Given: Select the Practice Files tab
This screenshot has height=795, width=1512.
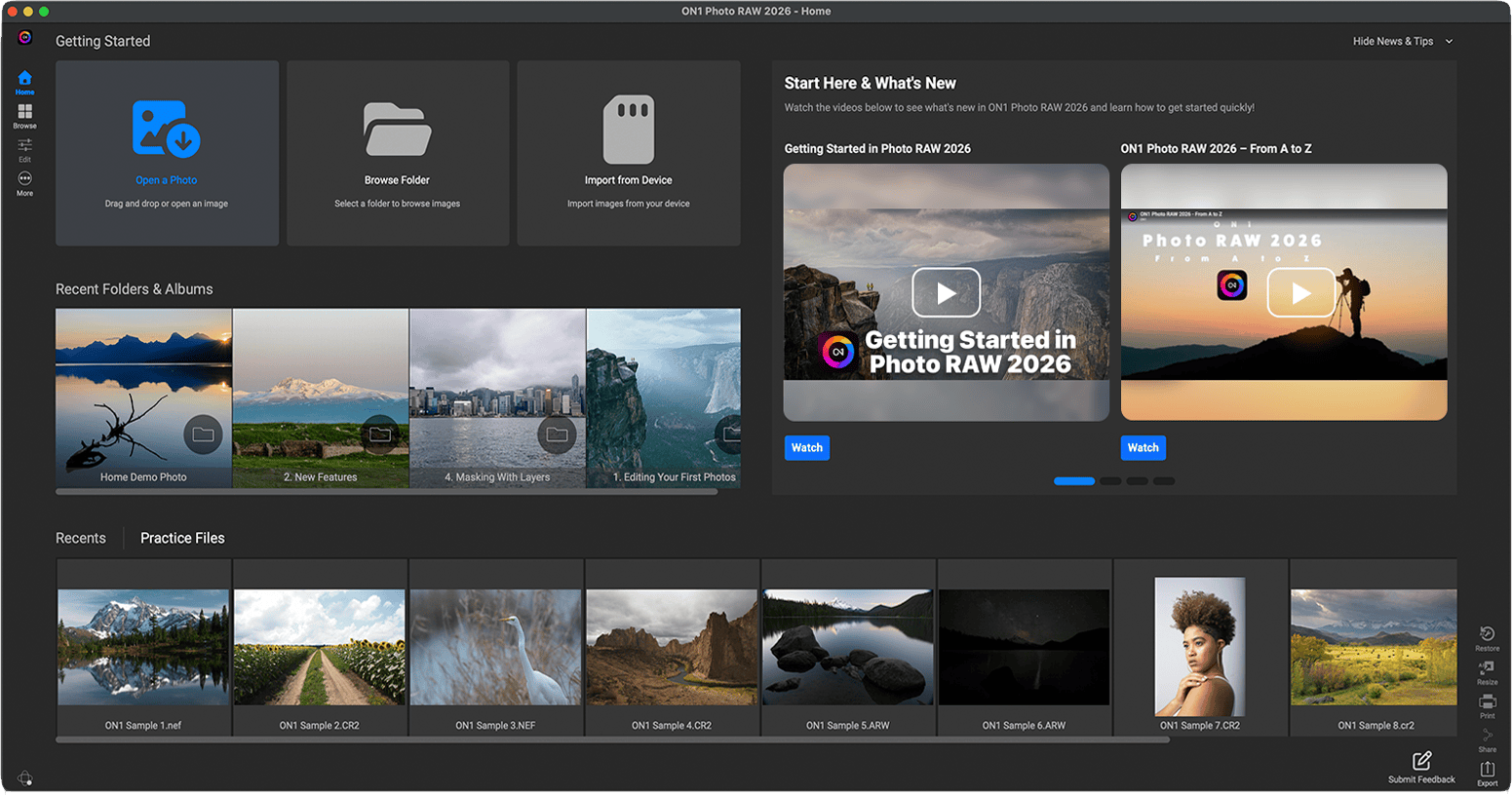Looking at the screenshot, I should [x=182, y=538].
